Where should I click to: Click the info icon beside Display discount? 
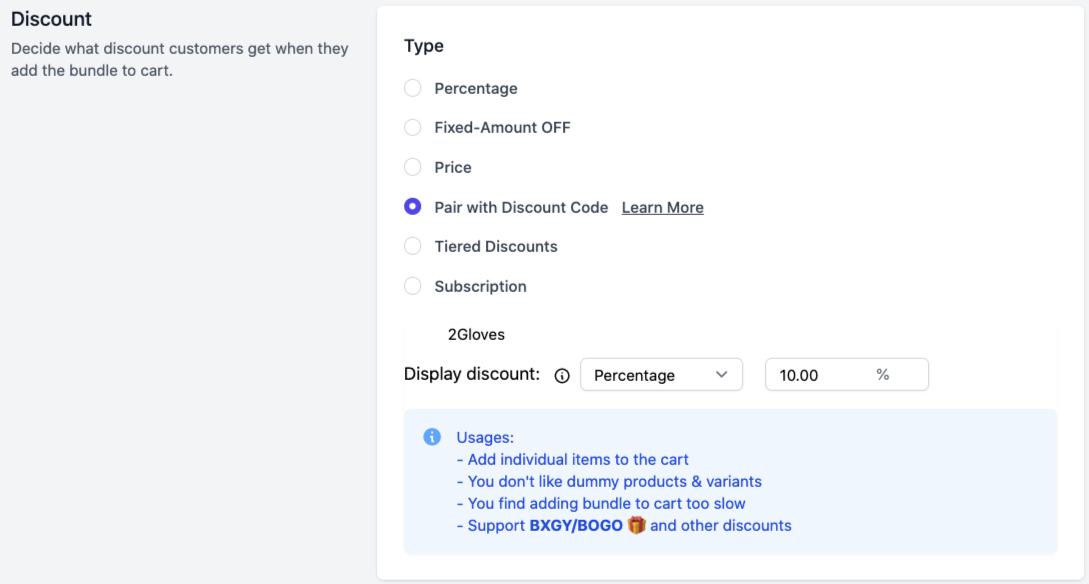(562, 376)
